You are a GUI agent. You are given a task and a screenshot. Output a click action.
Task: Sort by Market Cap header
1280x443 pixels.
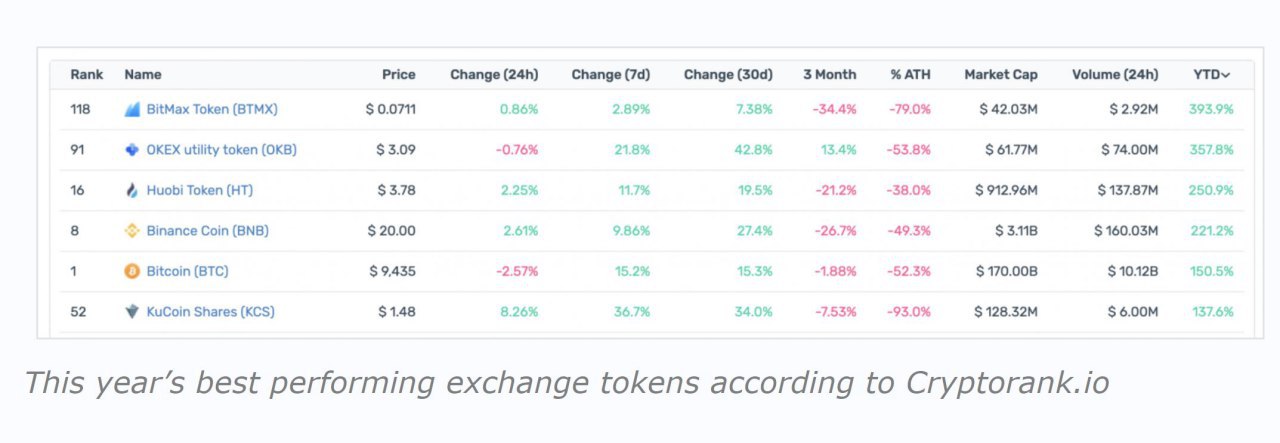click(x=1000, y=75)
